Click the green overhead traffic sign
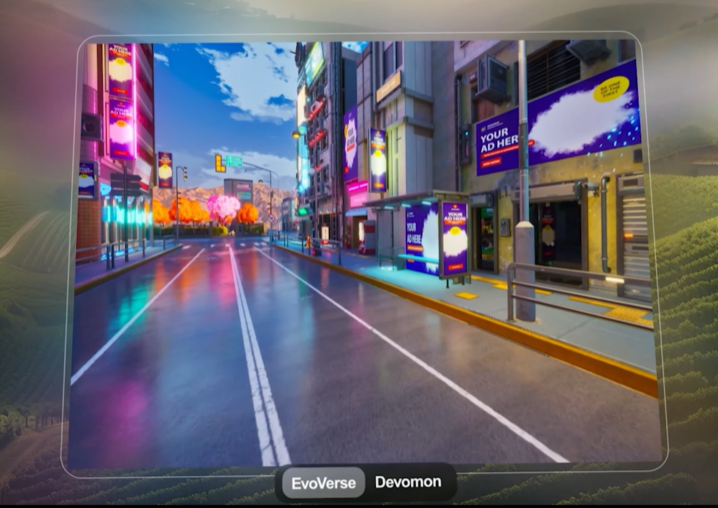This screenshot has height=508, width=718. [x=233, y=160]
